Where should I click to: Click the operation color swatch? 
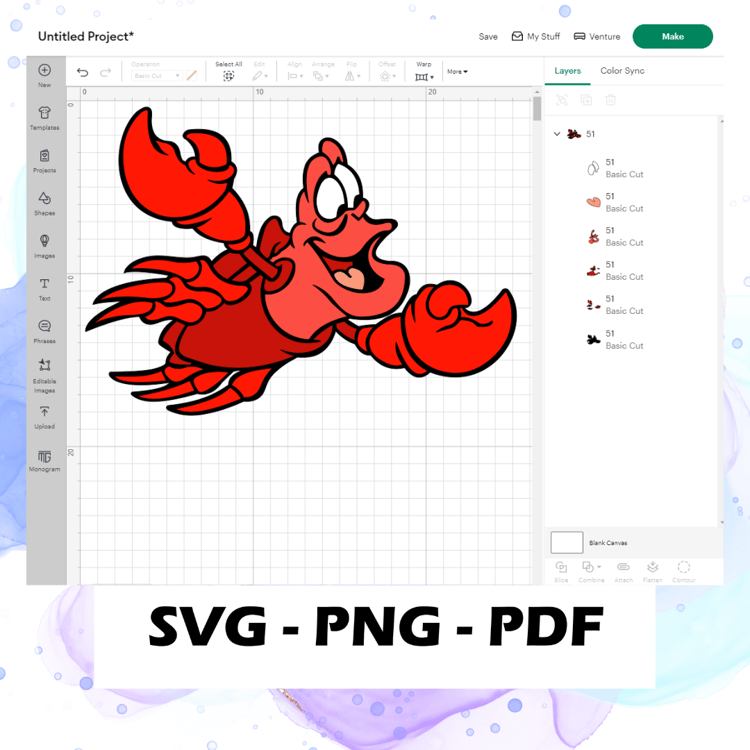point(192,76)
